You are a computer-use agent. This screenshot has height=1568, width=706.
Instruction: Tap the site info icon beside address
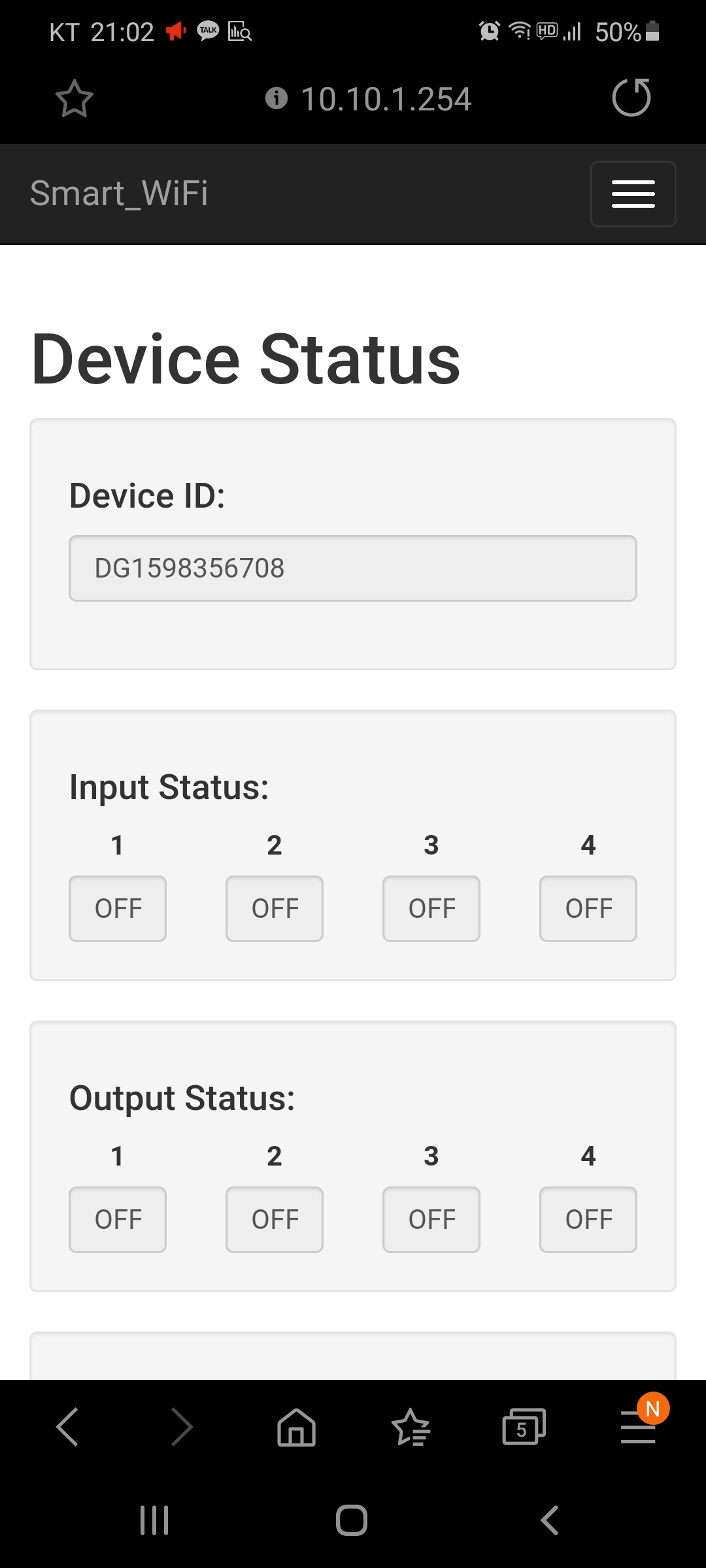(277, 98)
